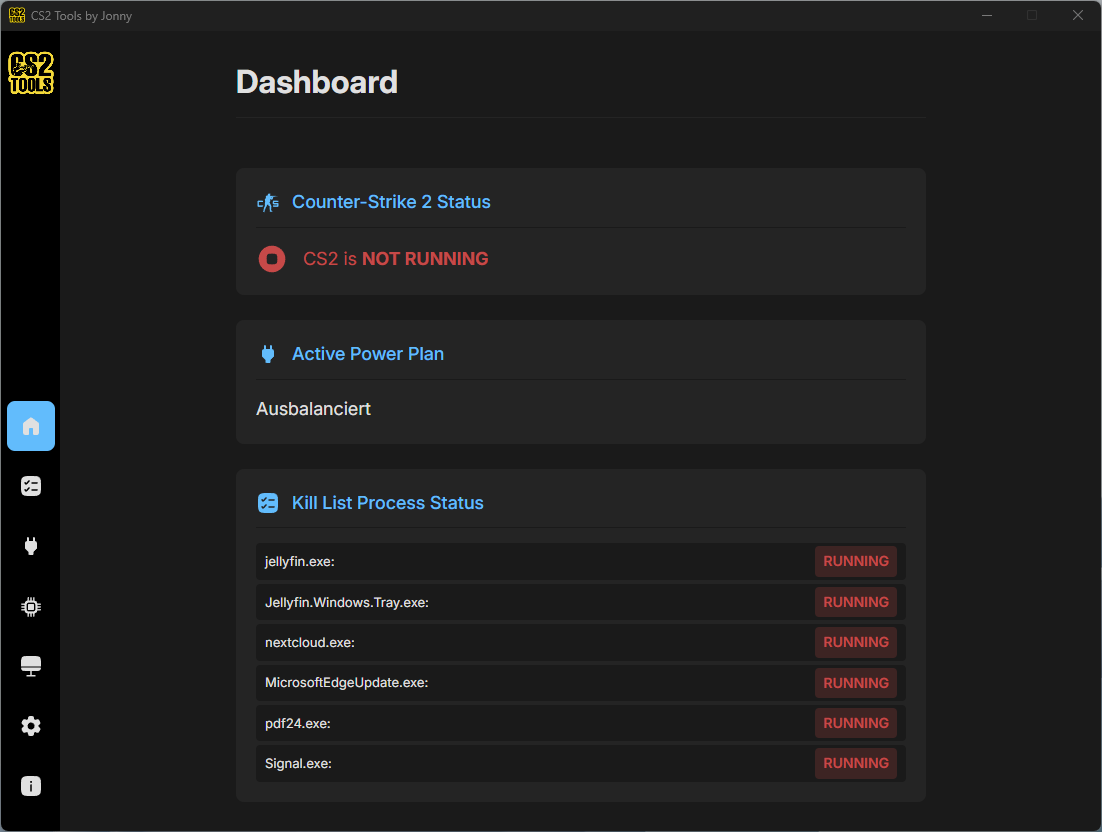Open the Power Plan plug icon in sidebar
The width and height of the screenshot is (1102, 832).
[30, 546]
